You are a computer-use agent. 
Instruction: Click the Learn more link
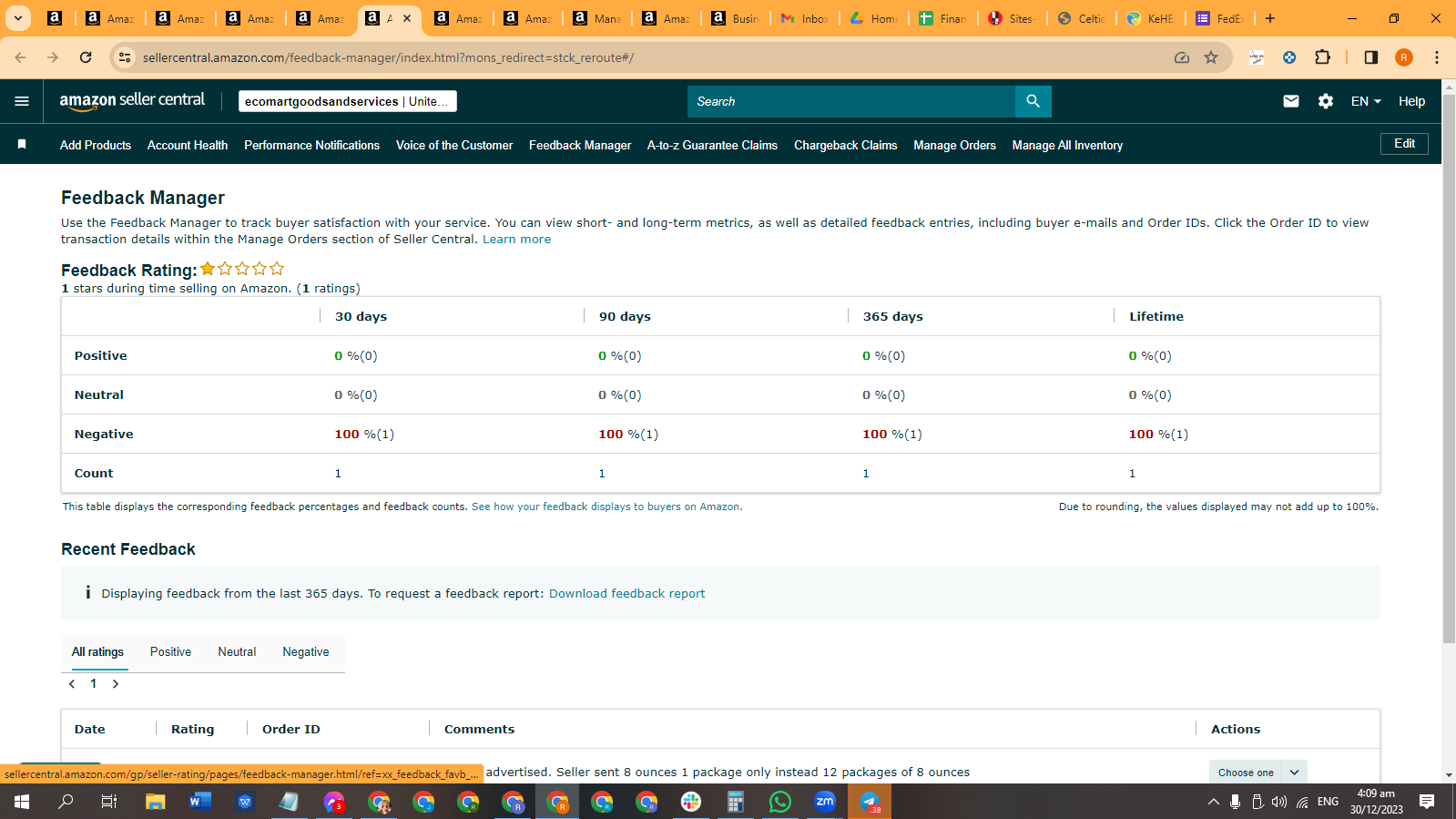516,240
